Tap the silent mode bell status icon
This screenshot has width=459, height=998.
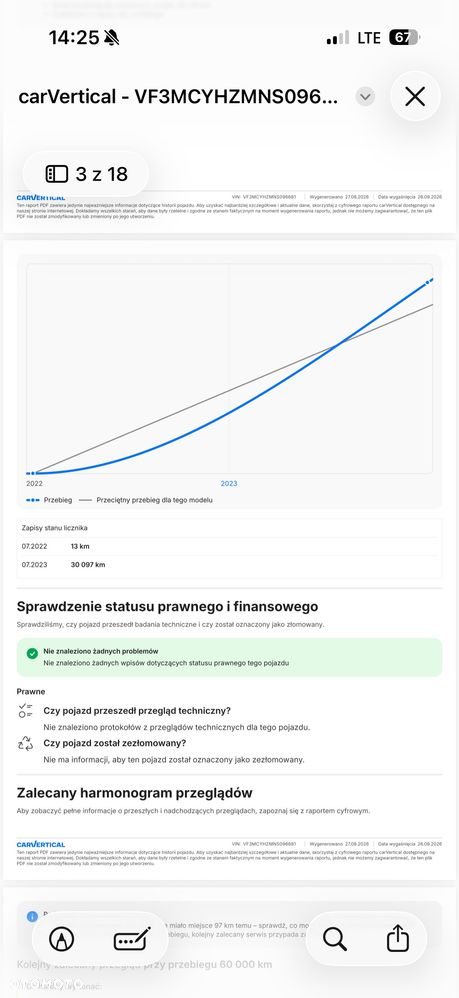(x=111, y=38)
